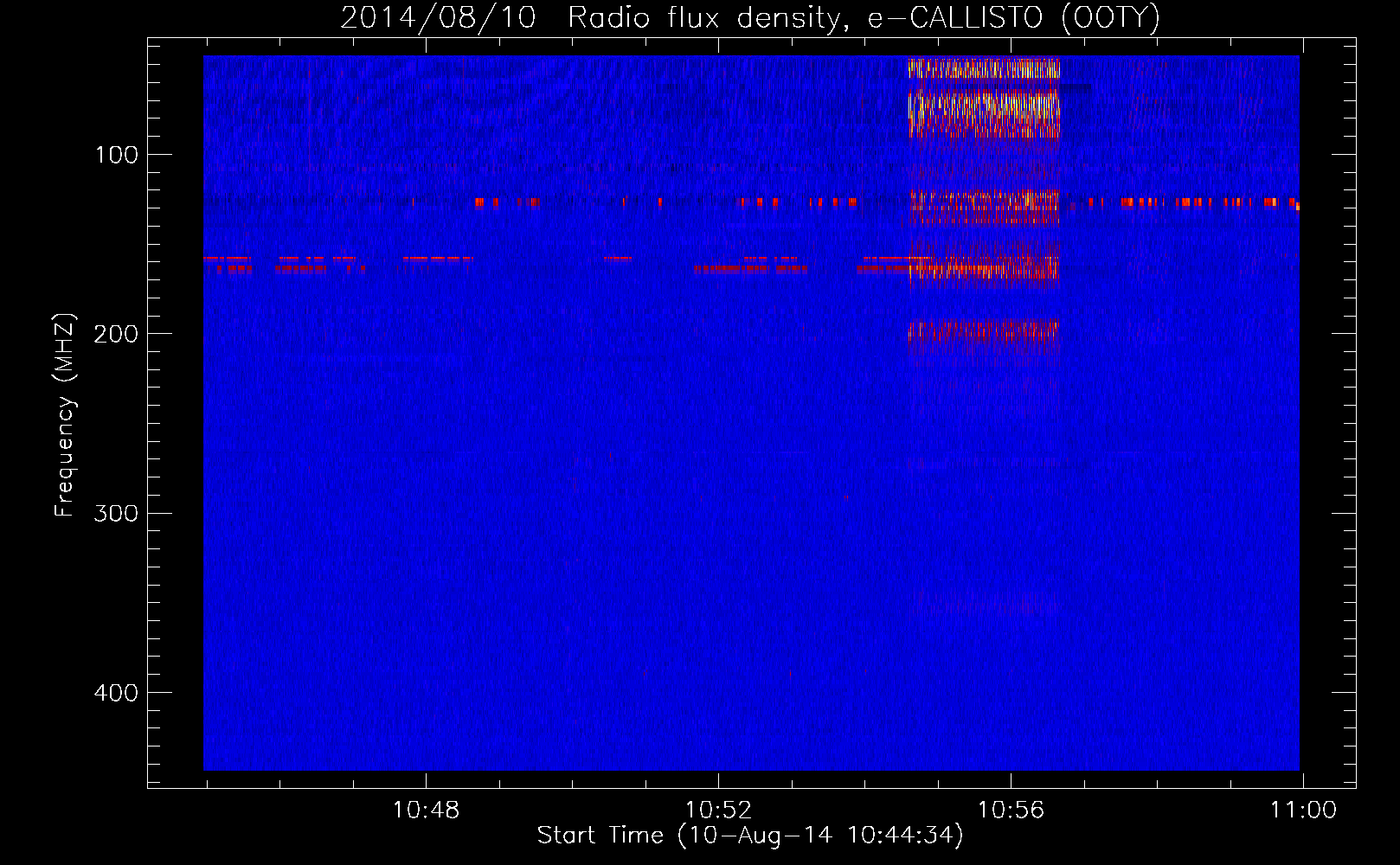1400x865 pixels.
Task: Click the 10:52 time axis label
Action: [719, 811]
